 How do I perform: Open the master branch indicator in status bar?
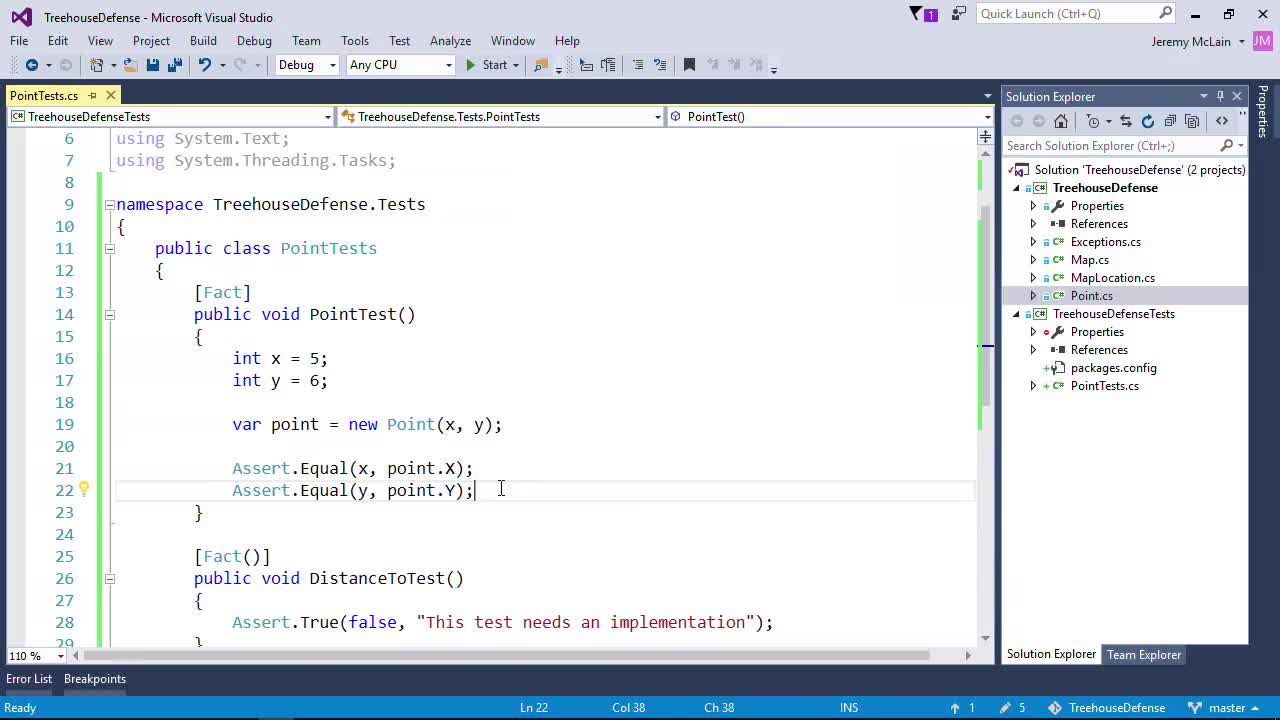click(1227, 707)
